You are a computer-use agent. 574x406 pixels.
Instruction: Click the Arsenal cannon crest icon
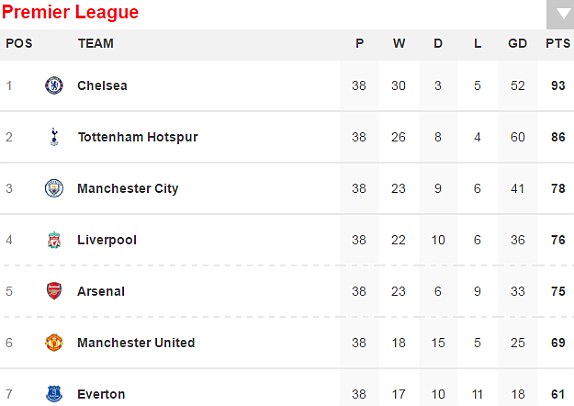54,291
